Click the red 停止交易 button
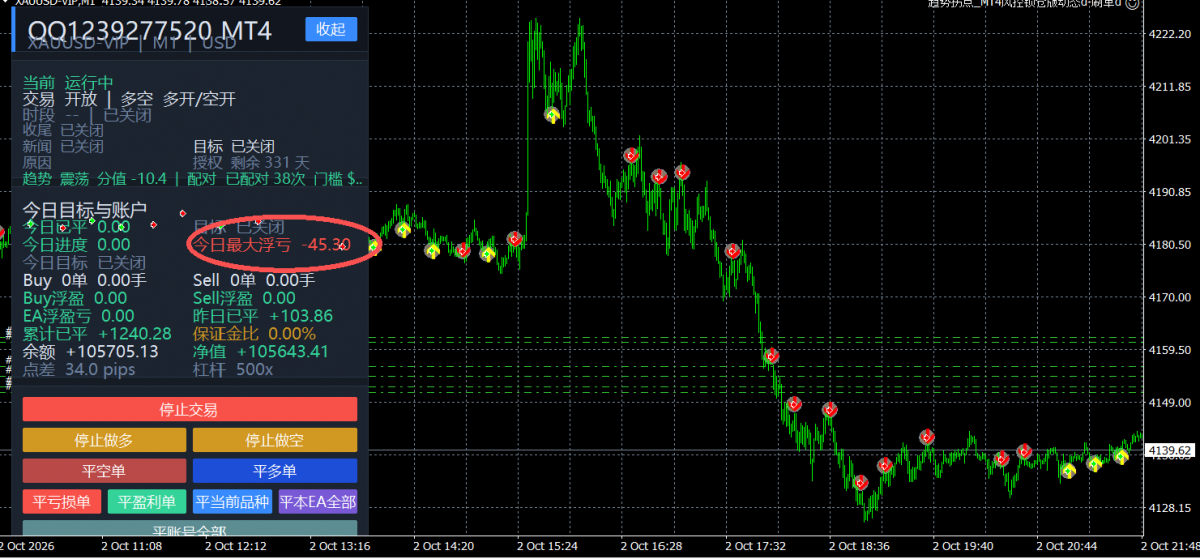Viewport: 1200px width, 559px height. coord(189,409)
